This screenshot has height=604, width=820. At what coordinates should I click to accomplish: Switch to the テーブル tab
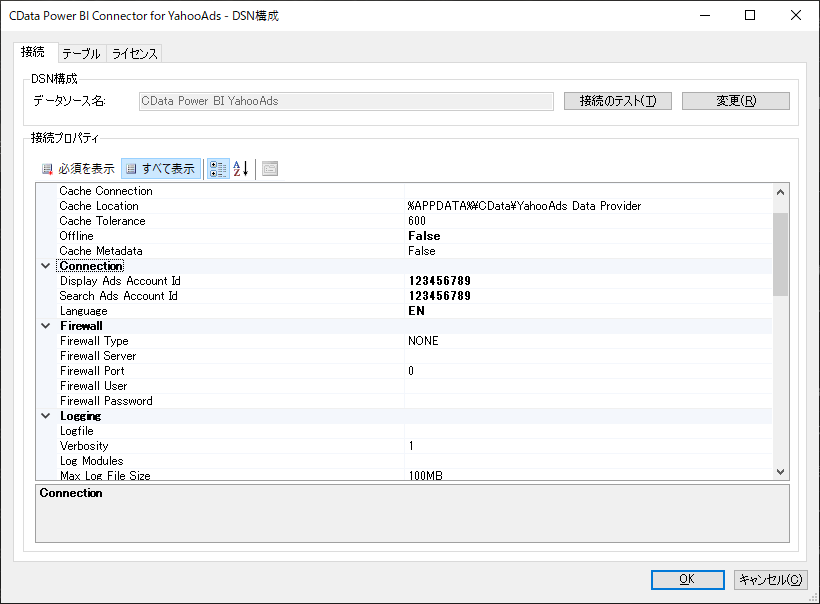click(81, 54)
